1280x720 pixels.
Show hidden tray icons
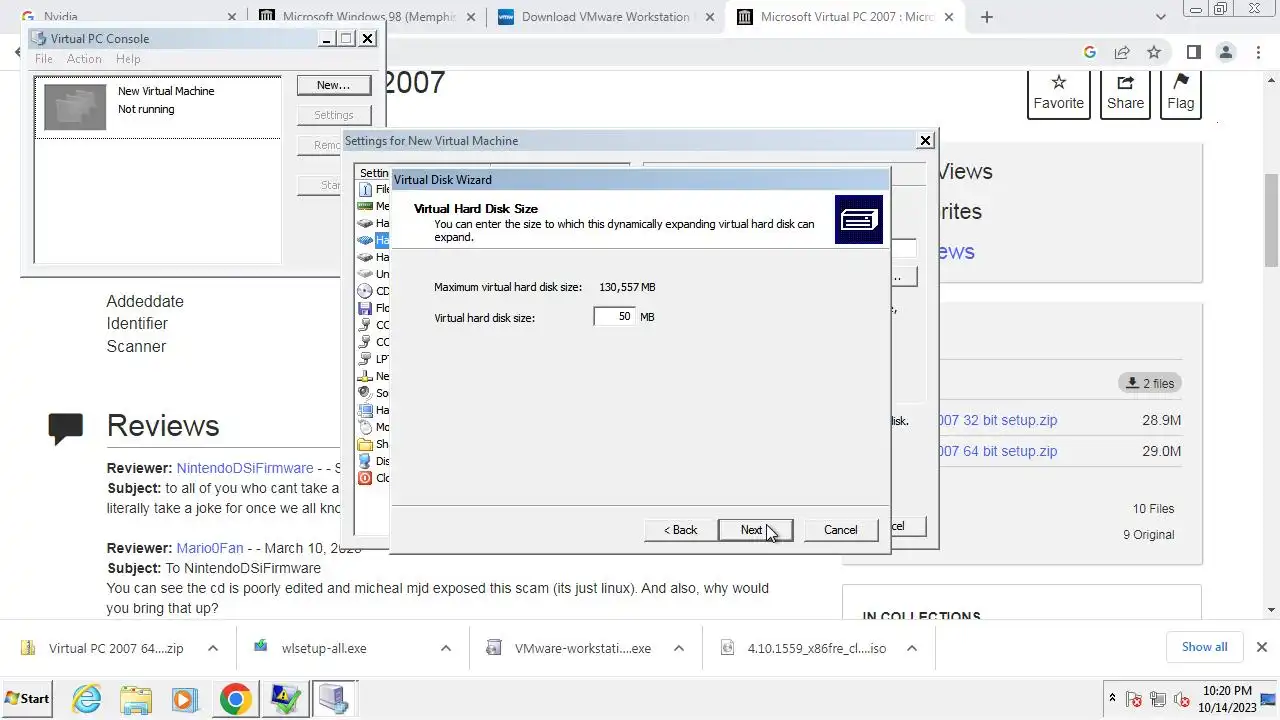(x=1112, y=698)
